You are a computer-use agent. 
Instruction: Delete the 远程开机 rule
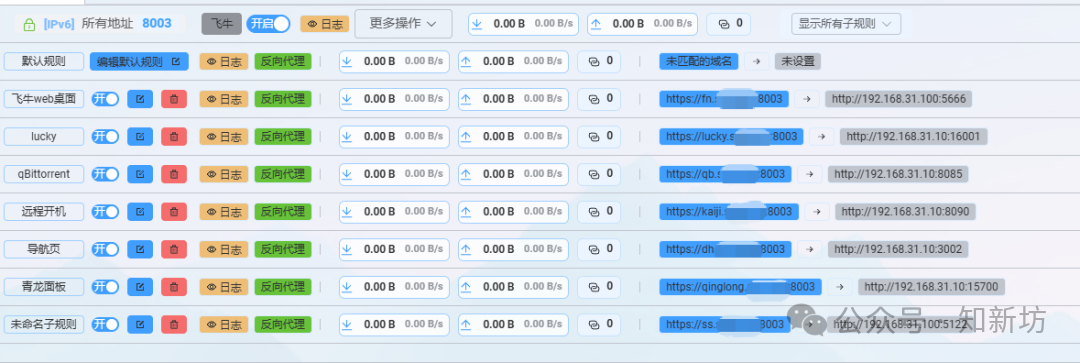pyautogui.click(x=174, y=211)
